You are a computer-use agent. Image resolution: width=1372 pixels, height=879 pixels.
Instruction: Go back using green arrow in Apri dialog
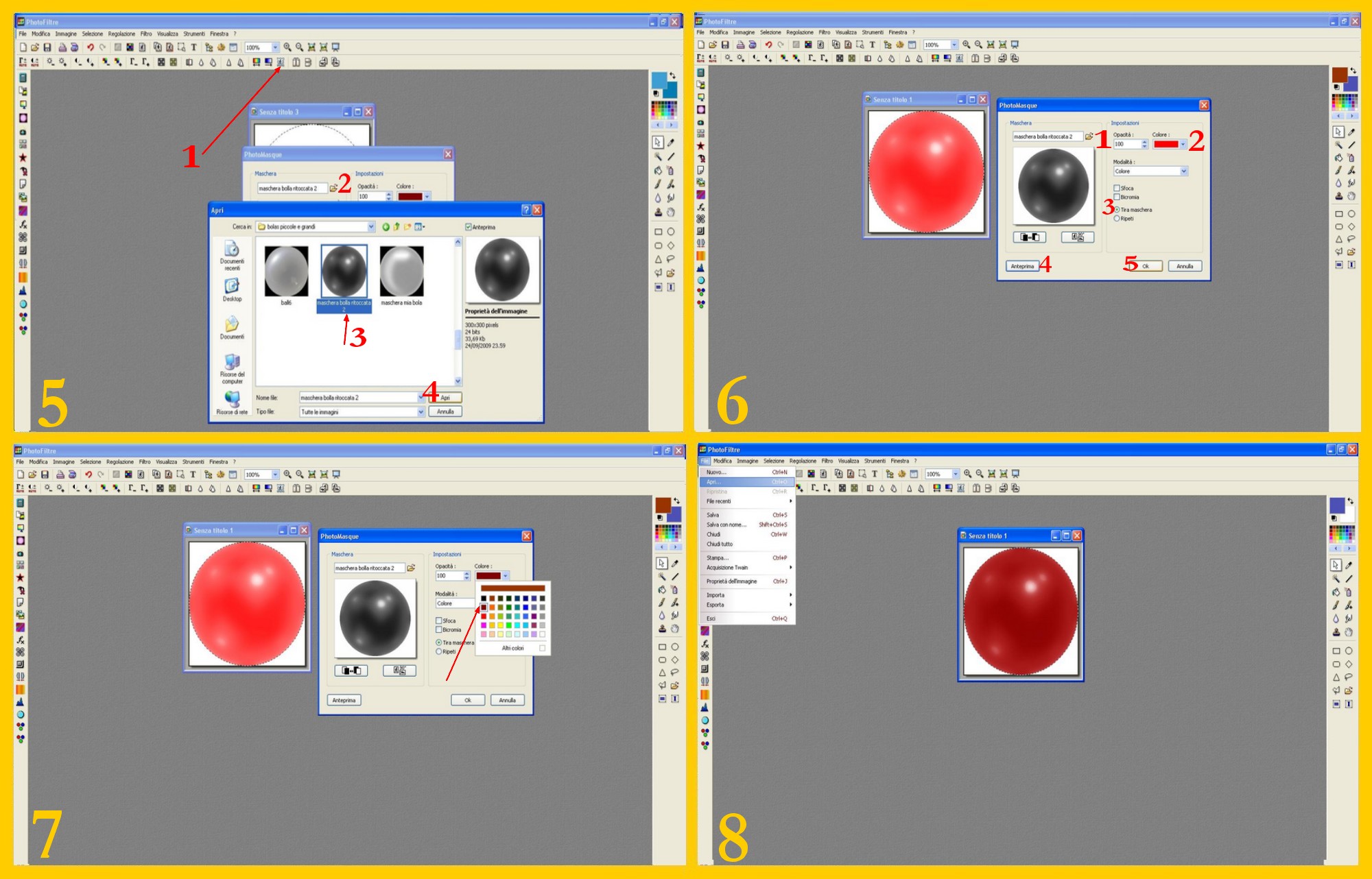[x=386, y=227]
